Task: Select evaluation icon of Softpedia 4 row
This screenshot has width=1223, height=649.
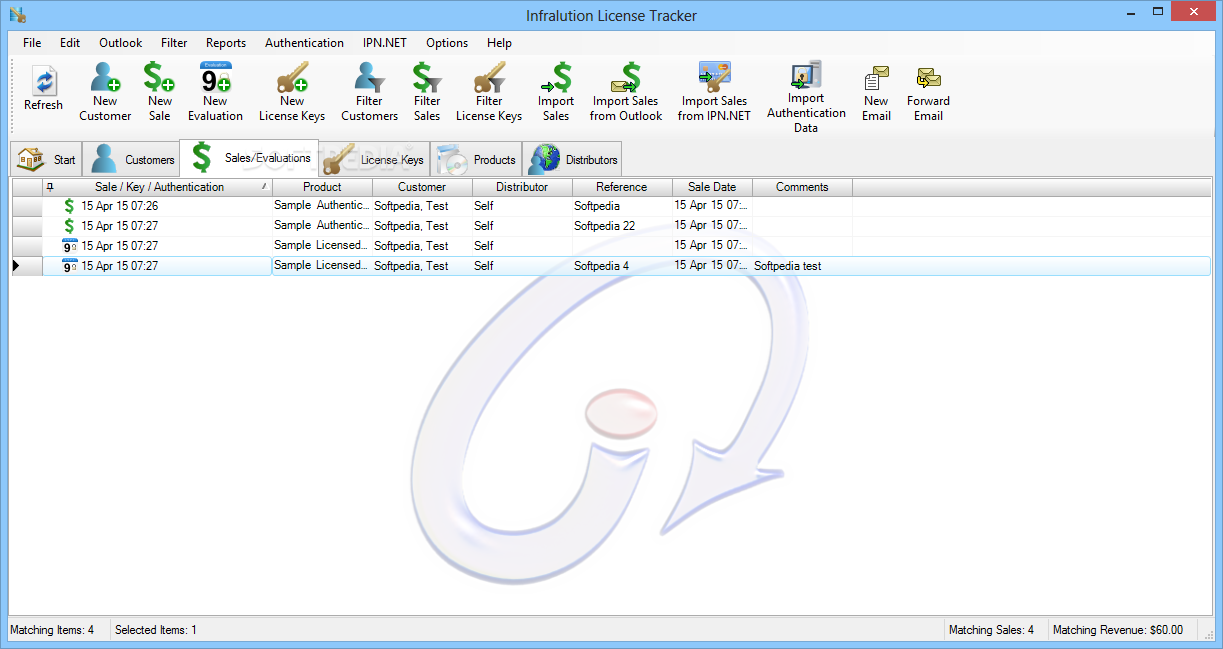Action: pos(69,266)
